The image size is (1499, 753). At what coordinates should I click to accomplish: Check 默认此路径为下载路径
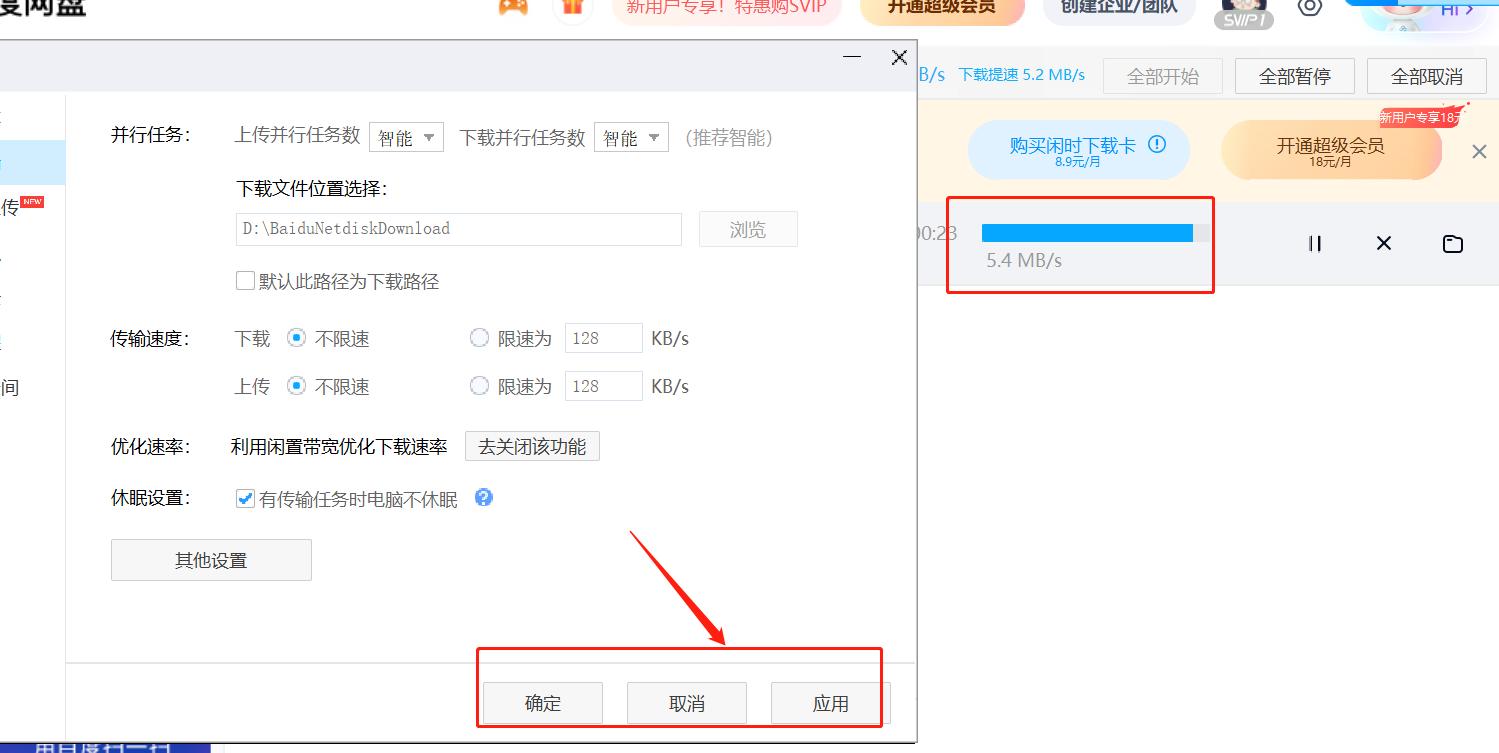(245, 280)
